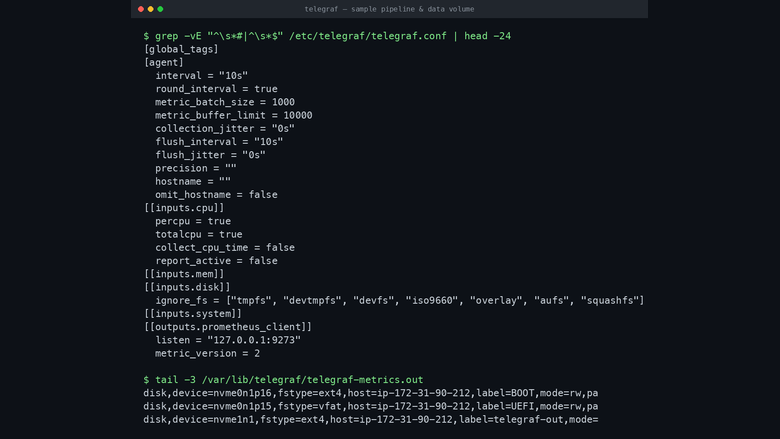Viewport: 780px width, 439px height.
Task: Click the tail -3 command line
Action: tap(284, 380)
